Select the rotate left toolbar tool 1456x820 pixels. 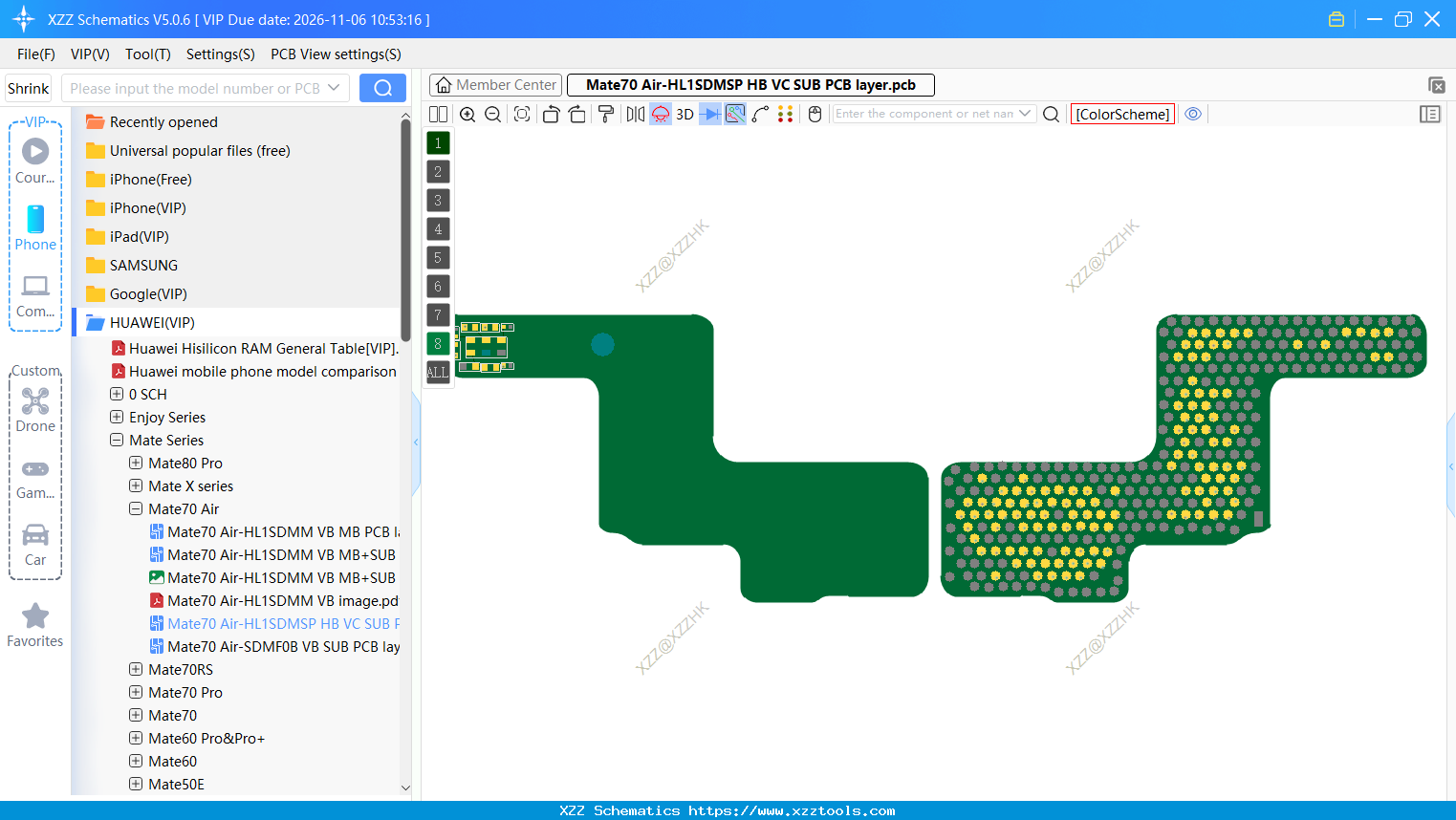click(551, 114)
